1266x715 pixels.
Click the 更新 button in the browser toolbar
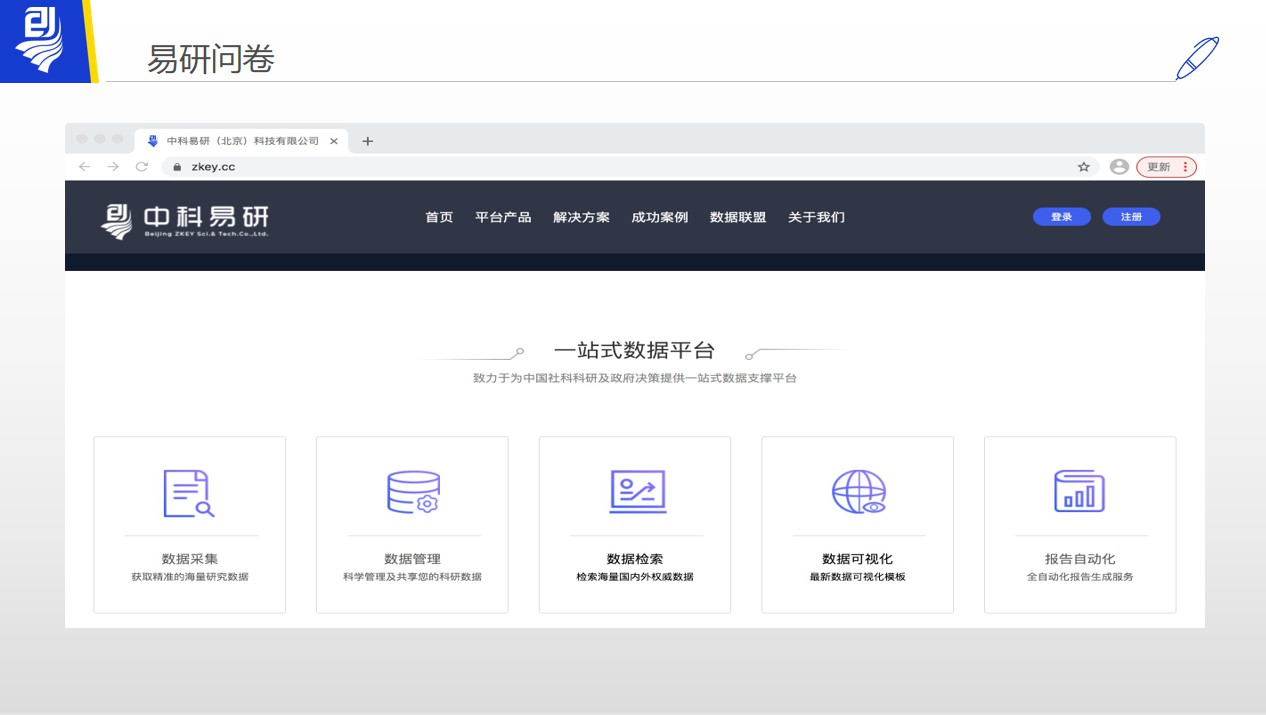(x=1161, y=167)
